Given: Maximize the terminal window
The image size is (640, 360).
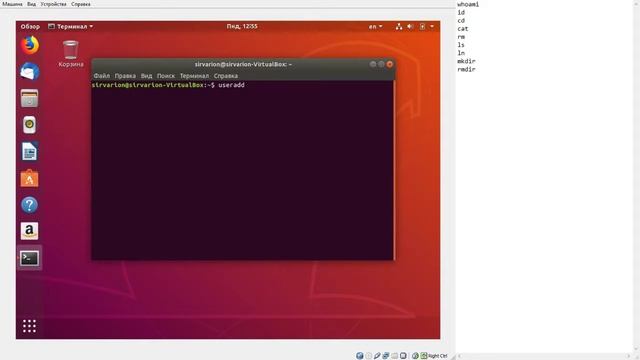Looking at the screenshot, I should point(381,64).
